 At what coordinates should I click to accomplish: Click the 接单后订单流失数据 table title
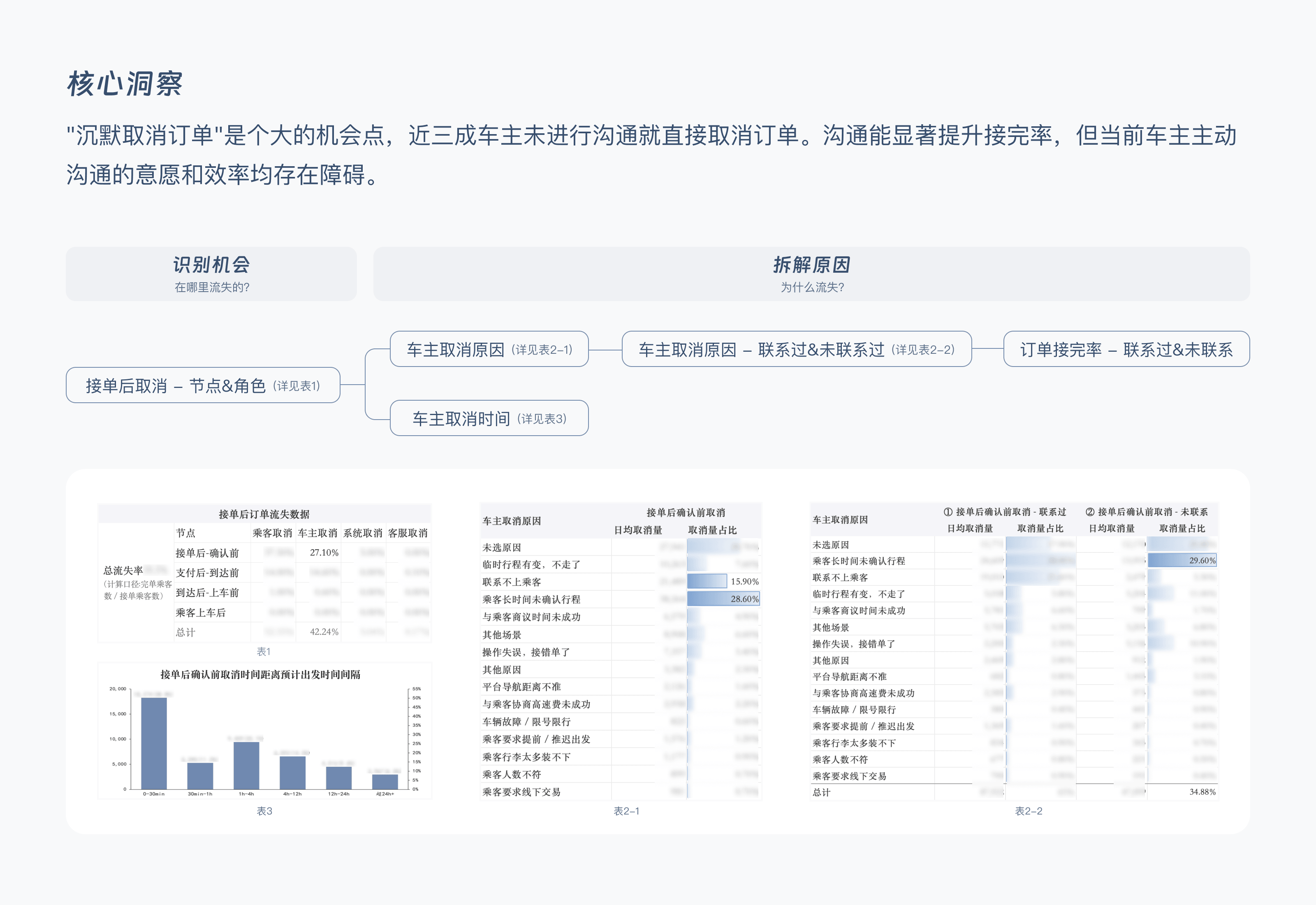click(264, 514)
